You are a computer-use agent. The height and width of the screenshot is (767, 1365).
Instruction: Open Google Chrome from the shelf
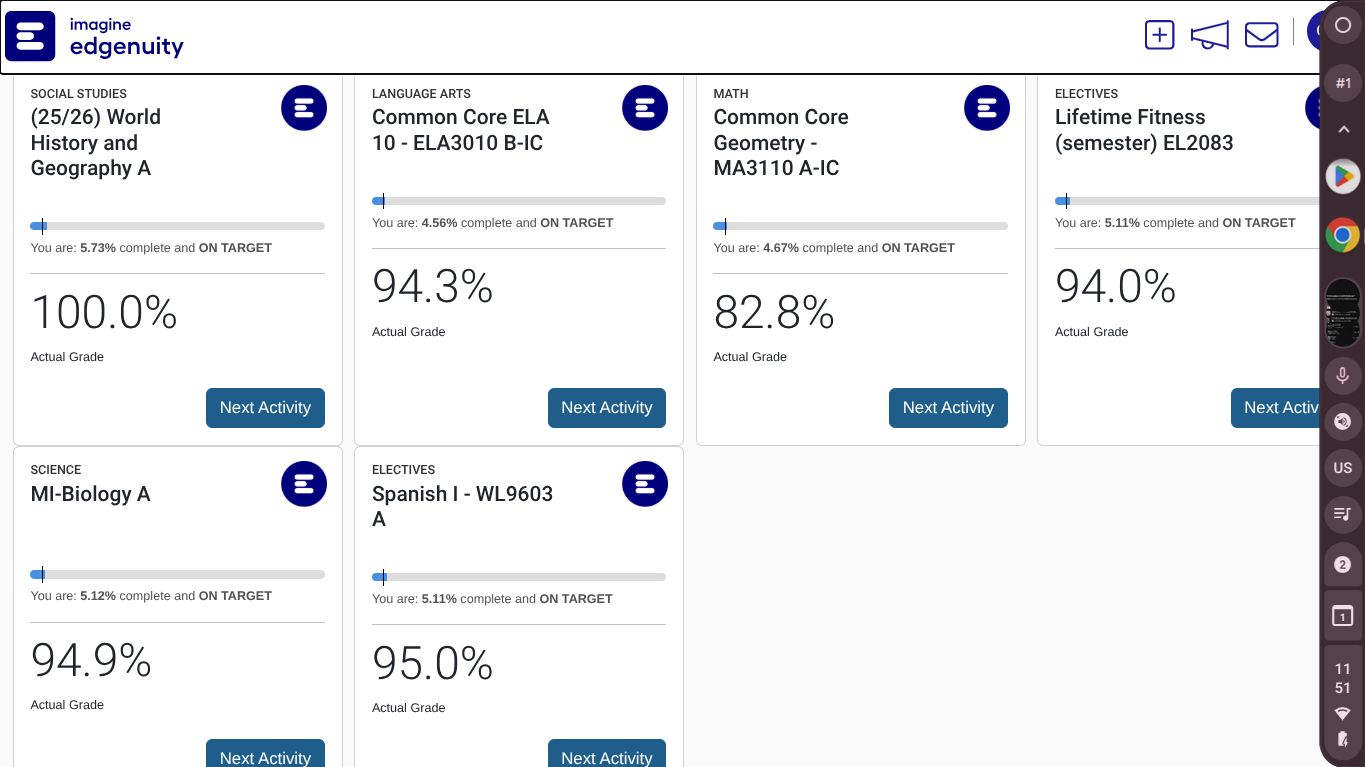tap(1343, 236)
